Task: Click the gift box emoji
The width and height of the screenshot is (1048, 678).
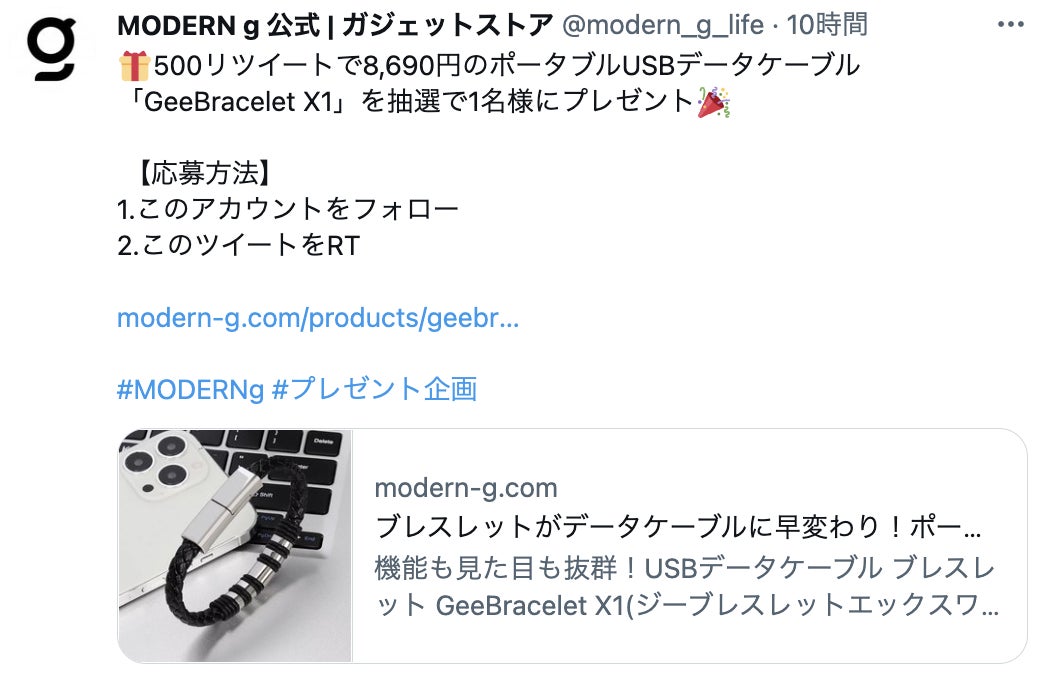Action: 134,66
